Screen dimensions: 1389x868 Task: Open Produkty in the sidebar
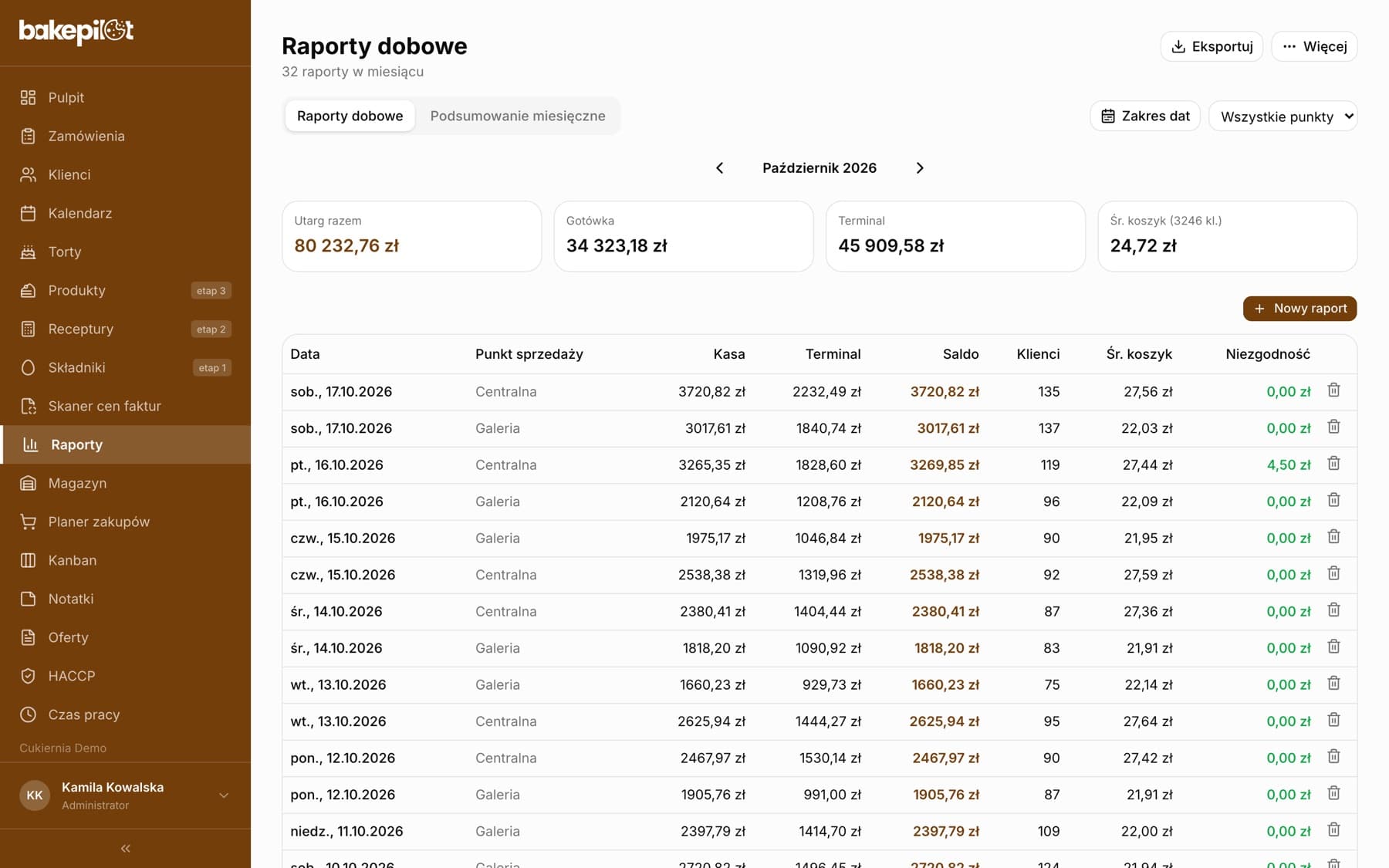(x=126, y=290)
